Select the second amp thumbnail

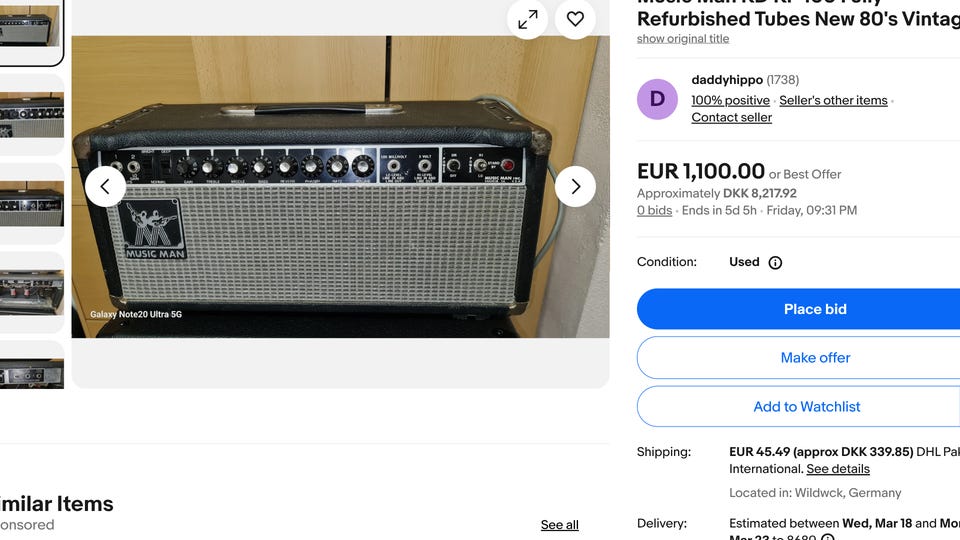point(30,115)
